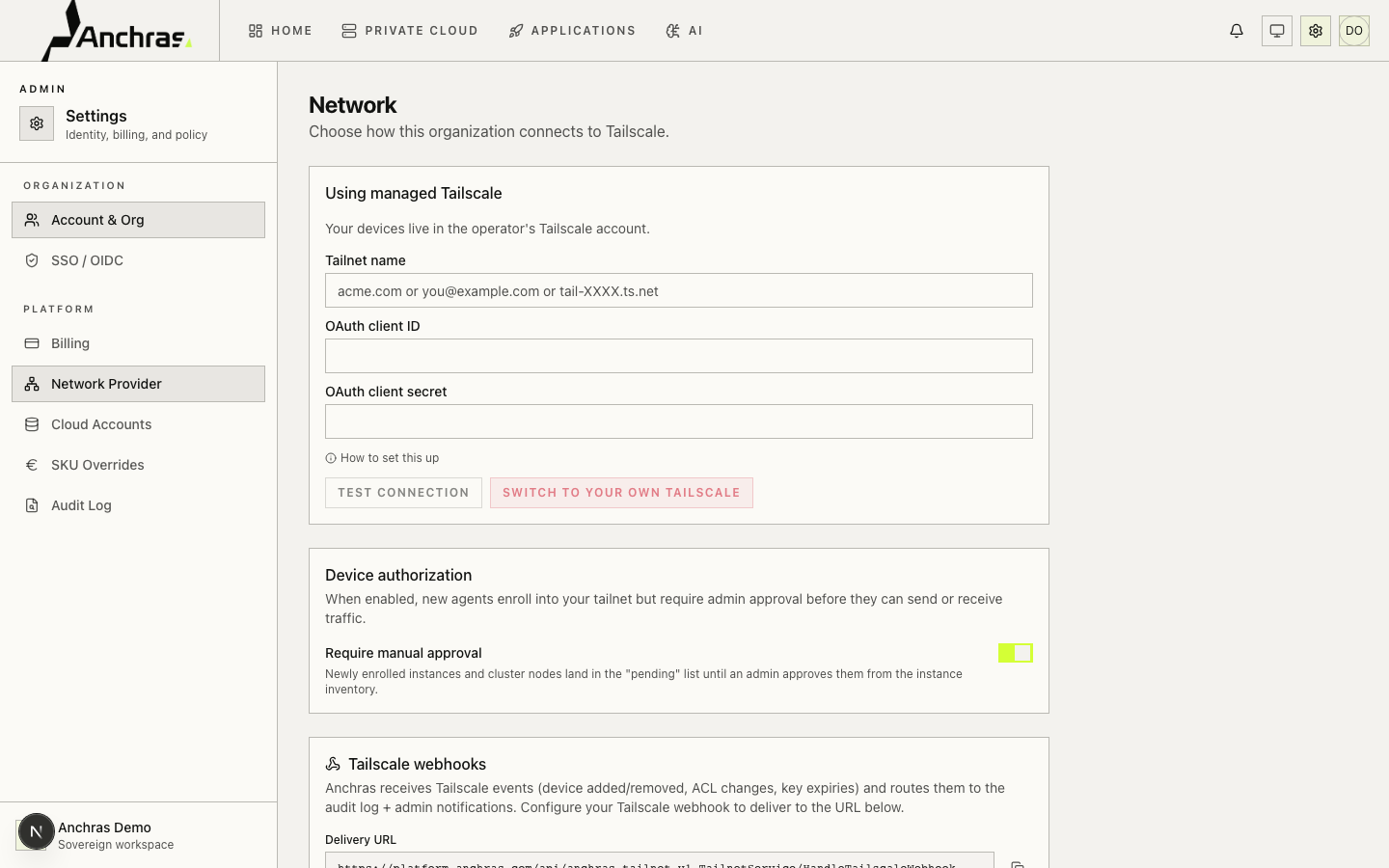Click the Device authorization heading
Viewport: 1389px width, 868px height.
[398, 575]
